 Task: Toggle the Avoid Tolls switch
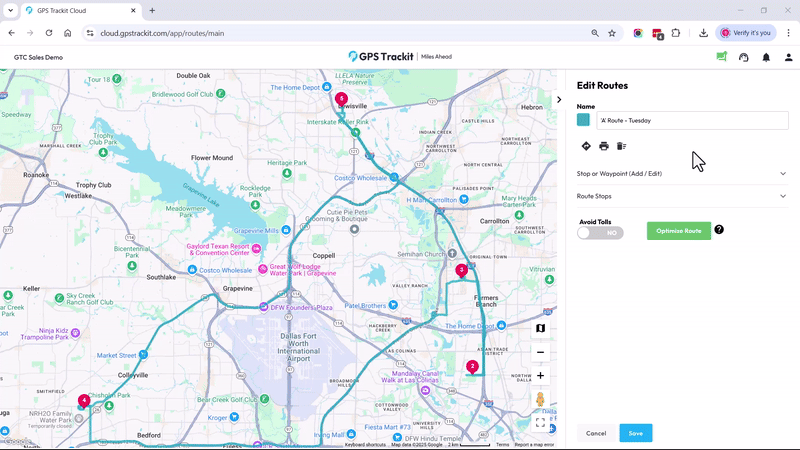tap(600, 233)
